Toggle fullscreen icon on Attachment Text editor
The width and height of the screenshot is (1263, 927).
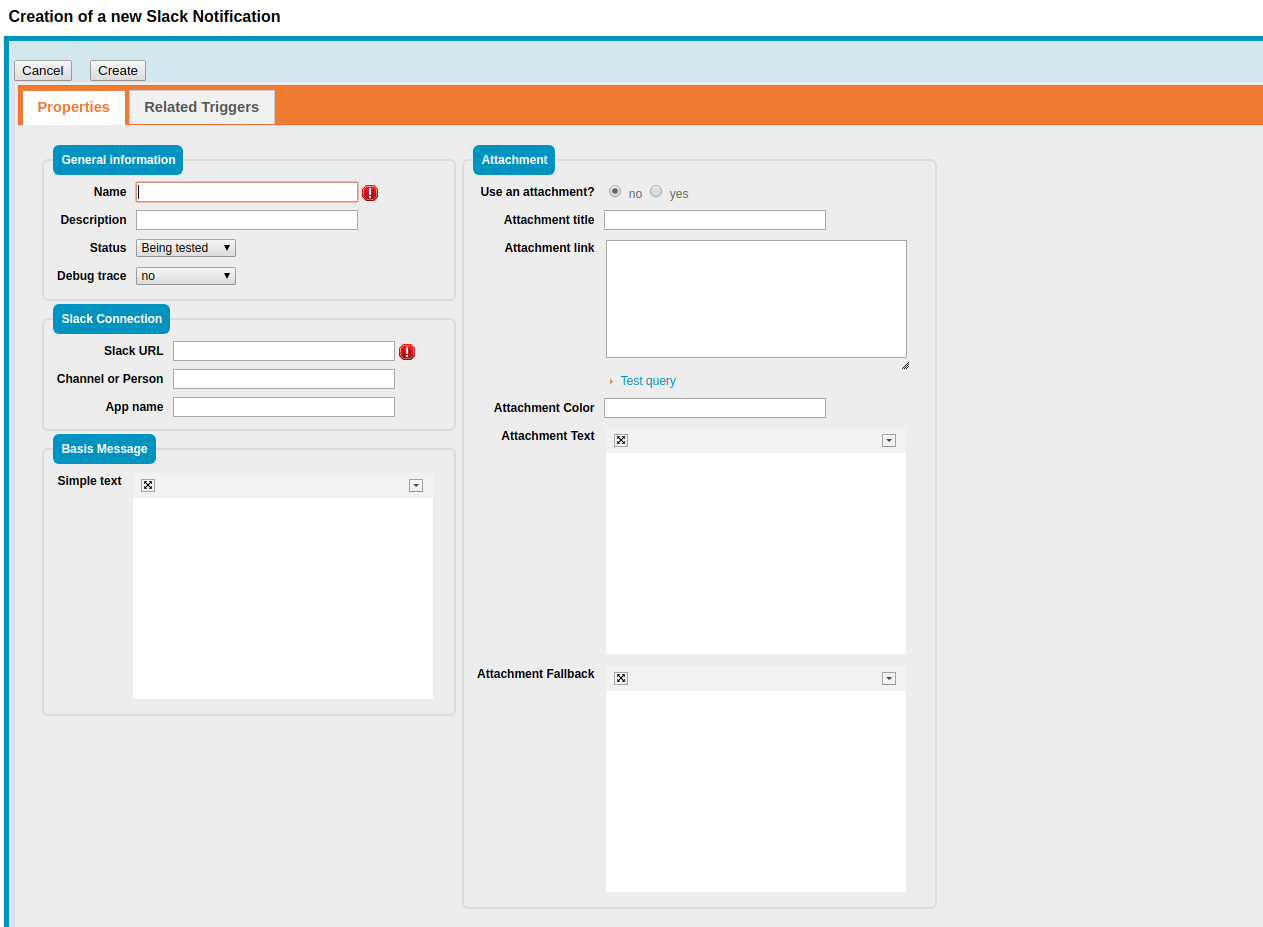coord(621,440)
